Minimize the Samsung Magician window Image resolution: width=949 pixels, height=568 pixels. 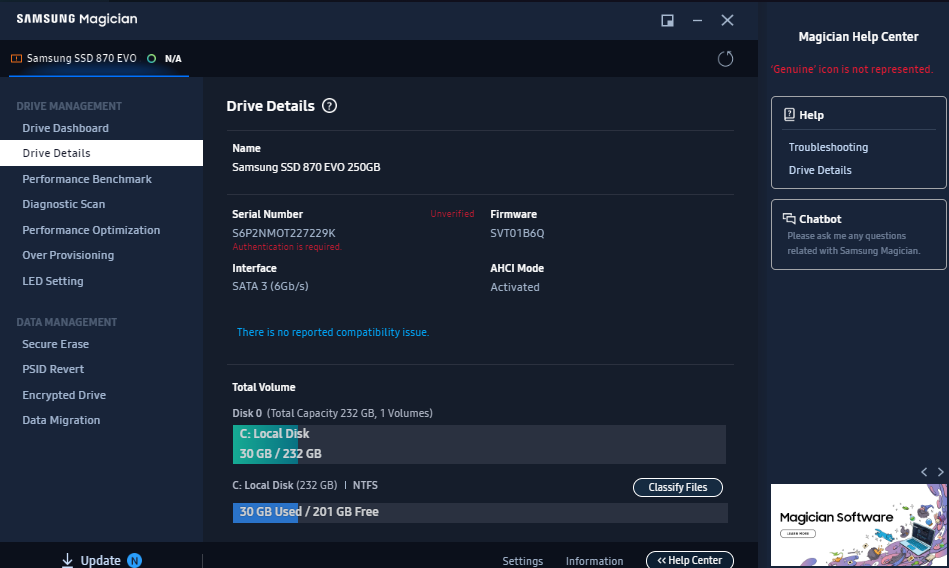(697, 21)
